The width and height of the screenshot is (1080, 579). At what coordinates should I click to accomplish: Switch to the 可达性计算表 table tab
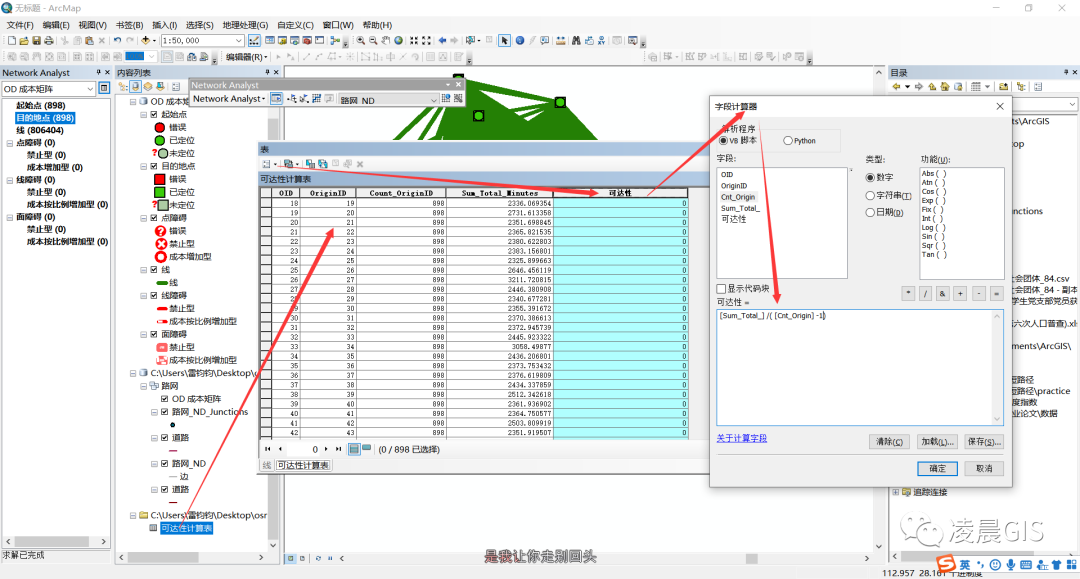(303, 465)
